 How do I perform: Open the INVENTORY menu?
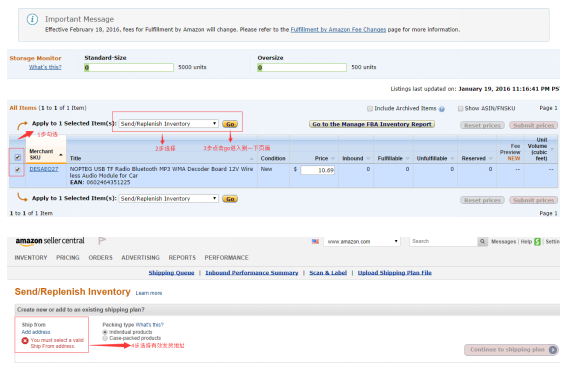tap(31, 258)
